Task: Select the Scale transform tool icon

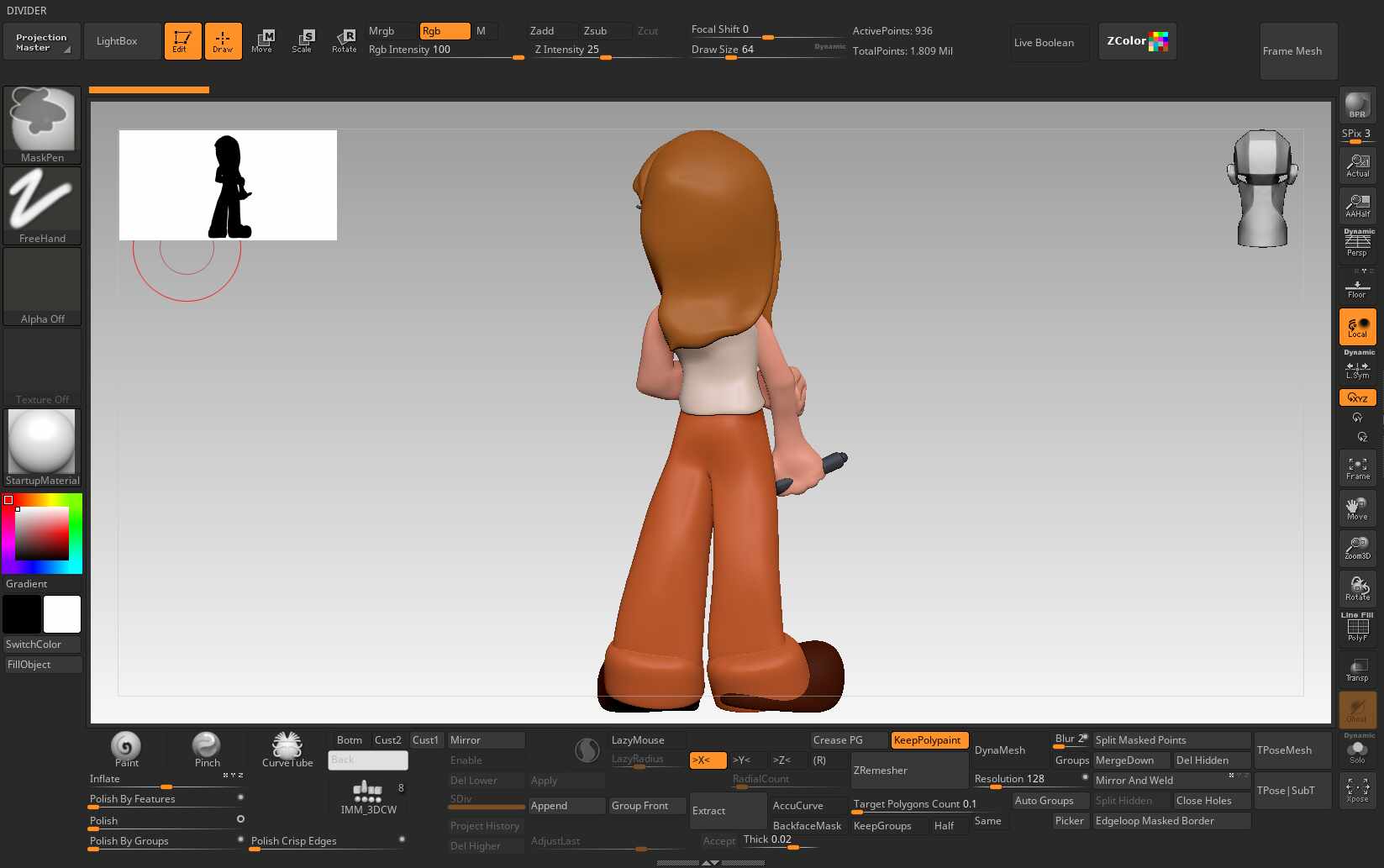Action: point(302,41)
